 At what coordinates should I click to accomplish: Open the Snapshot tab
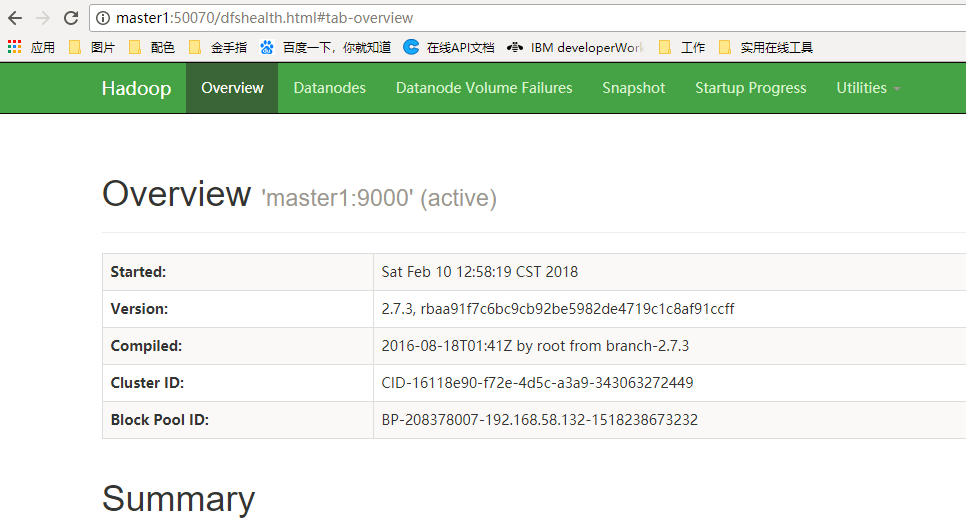634,88
